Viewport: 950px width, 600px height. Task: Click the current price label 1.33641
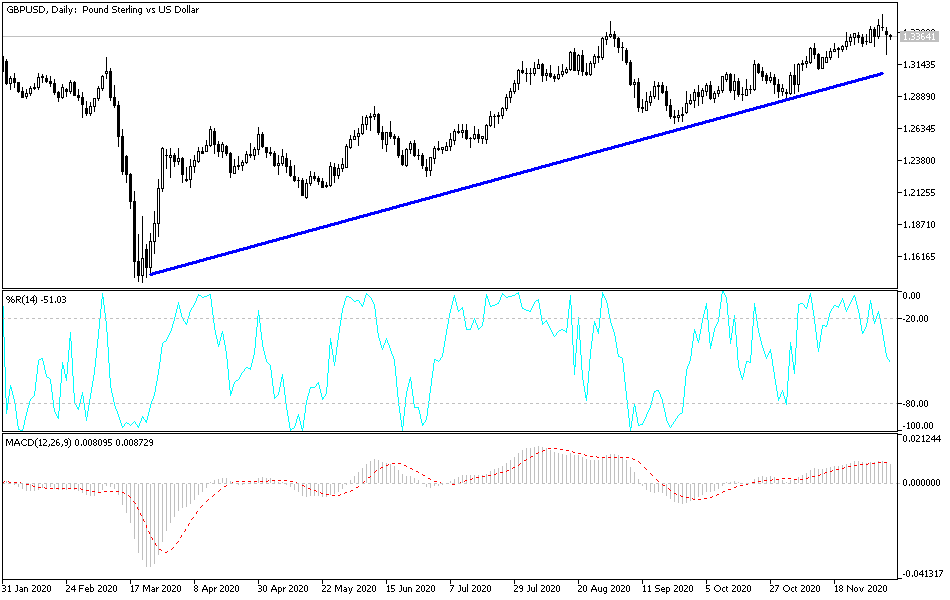click(919, 37)
